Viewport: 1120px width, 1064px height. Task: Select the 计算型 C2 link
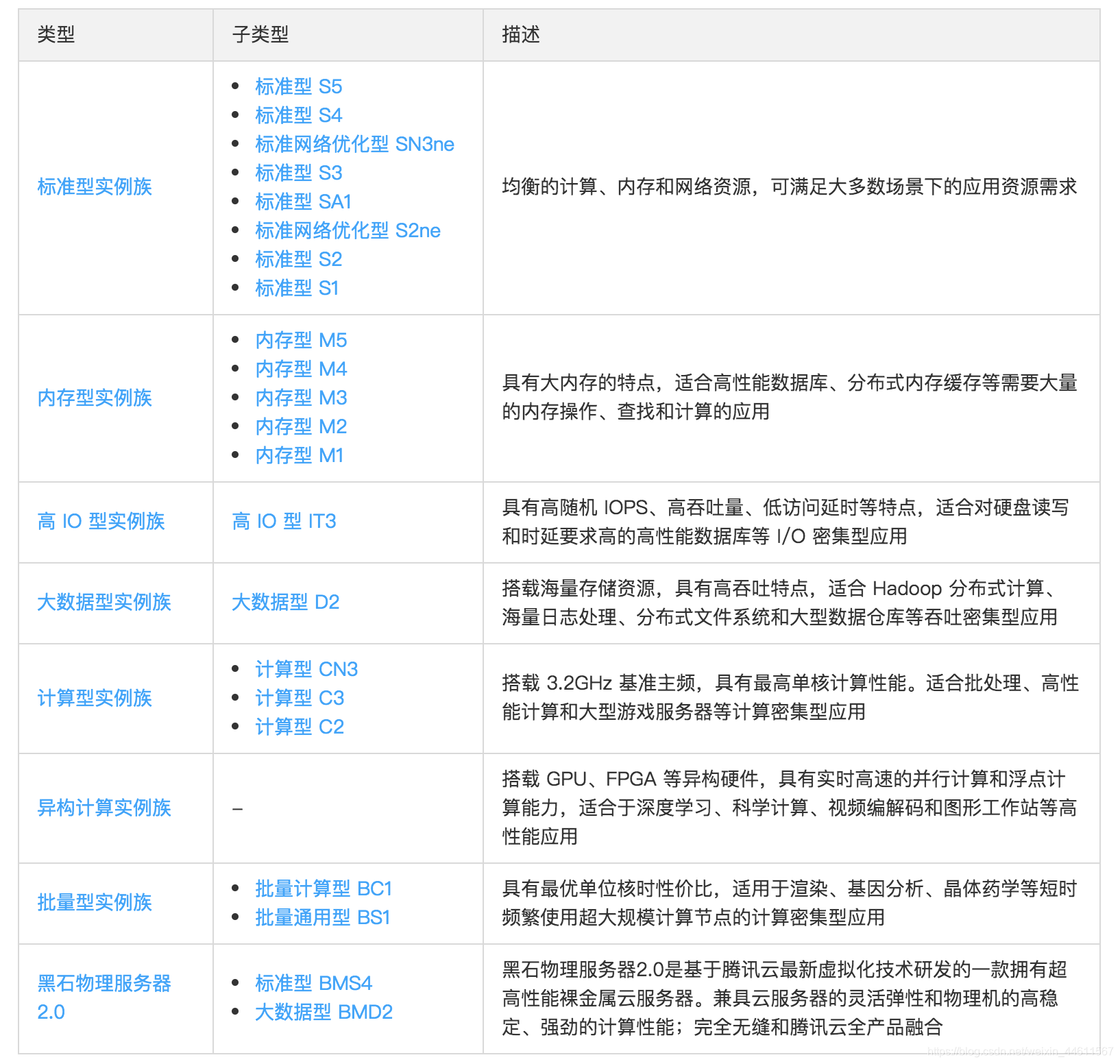300,727
